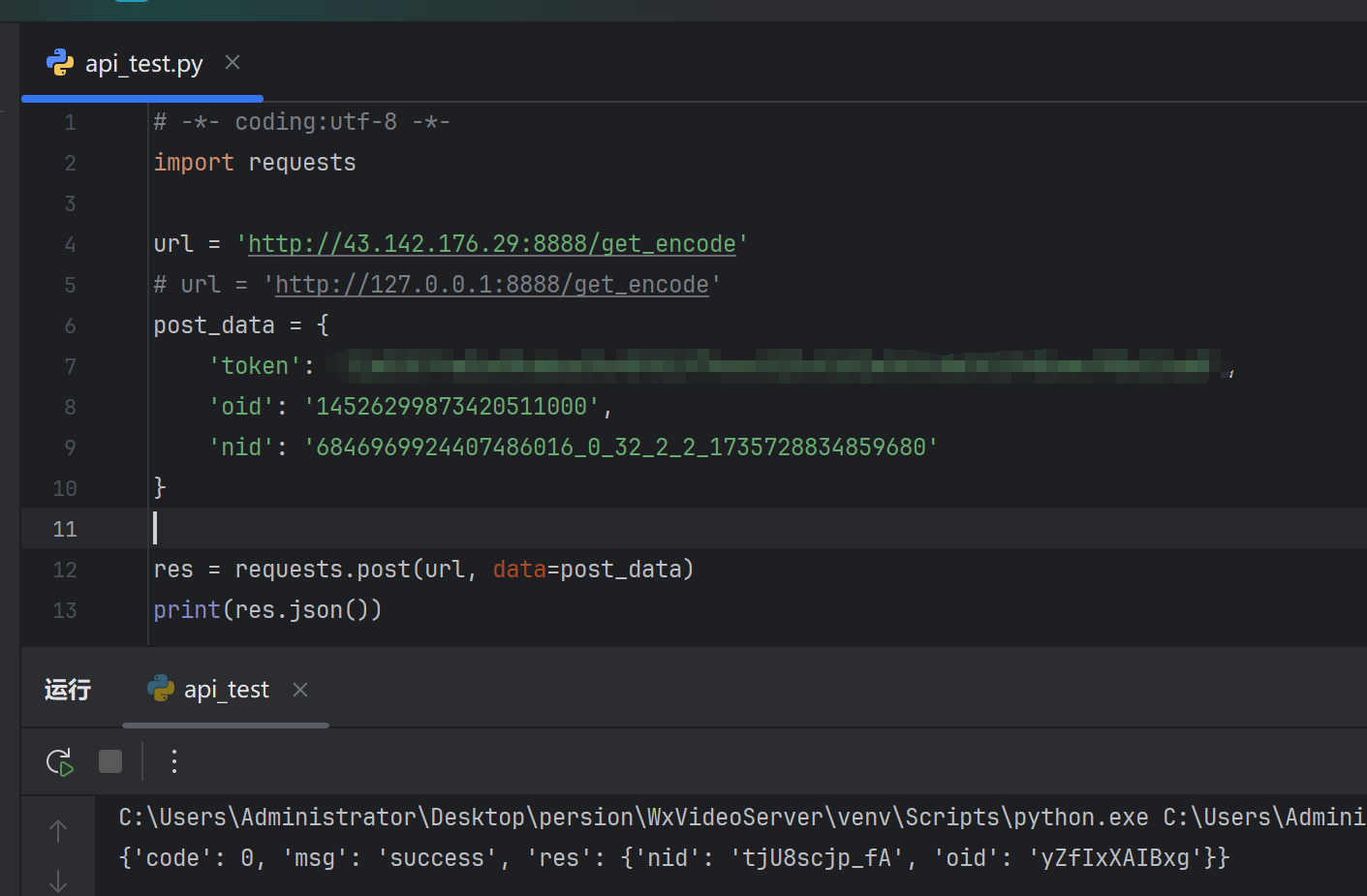The height and width of the screenshot is (896, 1367).
Task: Open the three-dot more options menu in the run toolbar
Action: coord(174,761)
